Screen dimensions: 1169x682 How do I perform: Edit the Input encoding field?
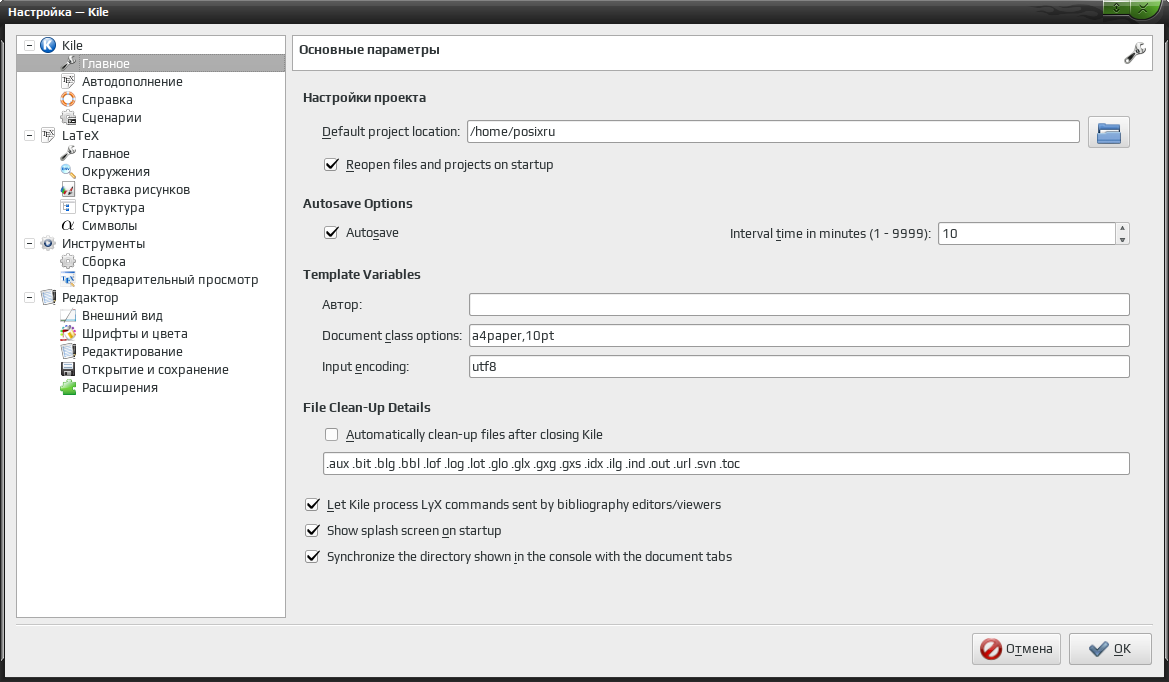point(799,367)
